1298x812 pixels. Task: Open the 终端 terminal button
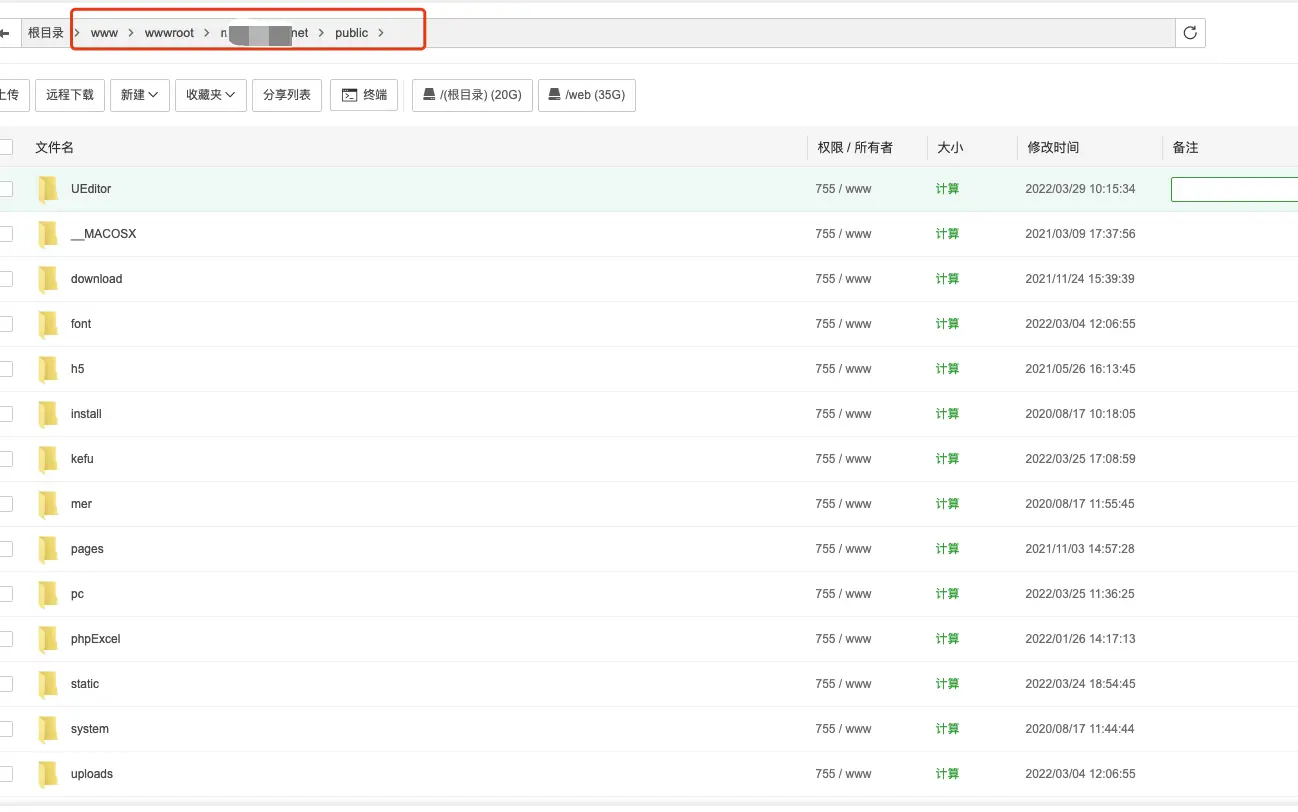365,95
